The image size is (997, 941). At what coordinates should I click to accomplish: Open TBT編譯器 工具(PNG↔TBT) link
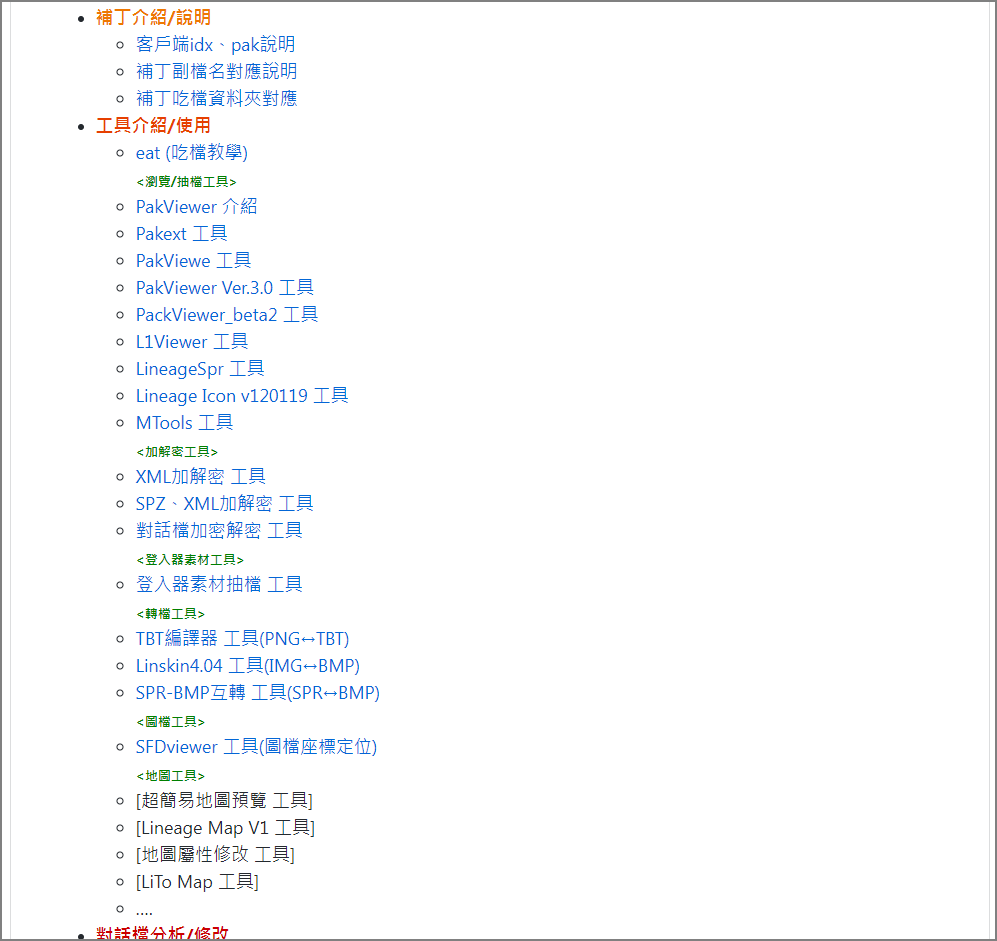pyautogui.click(x=242, y=639)
